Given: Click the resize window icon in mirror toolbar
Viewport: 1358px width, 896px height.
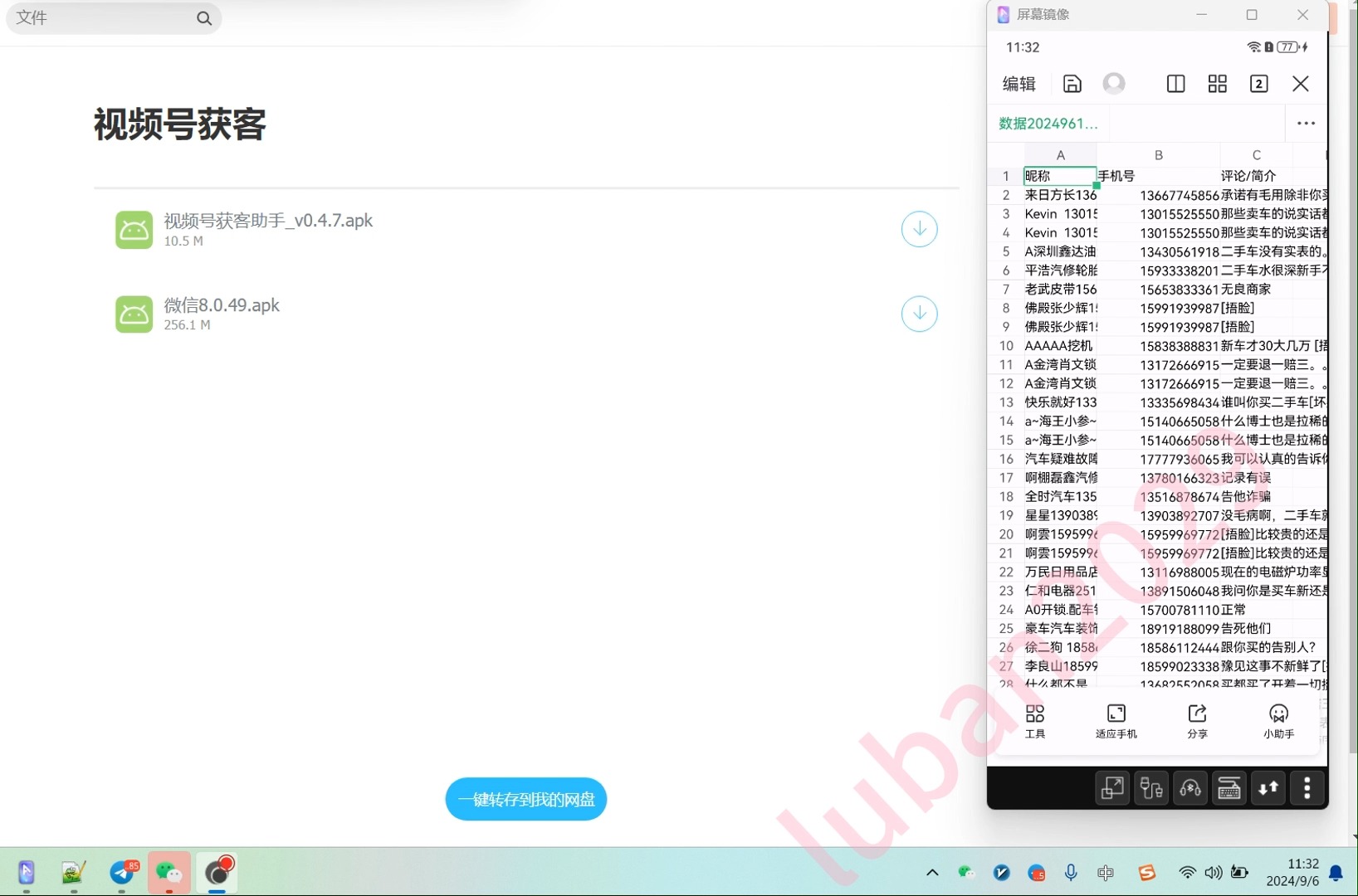Looking at the screenshot, I should (1111, 788).
